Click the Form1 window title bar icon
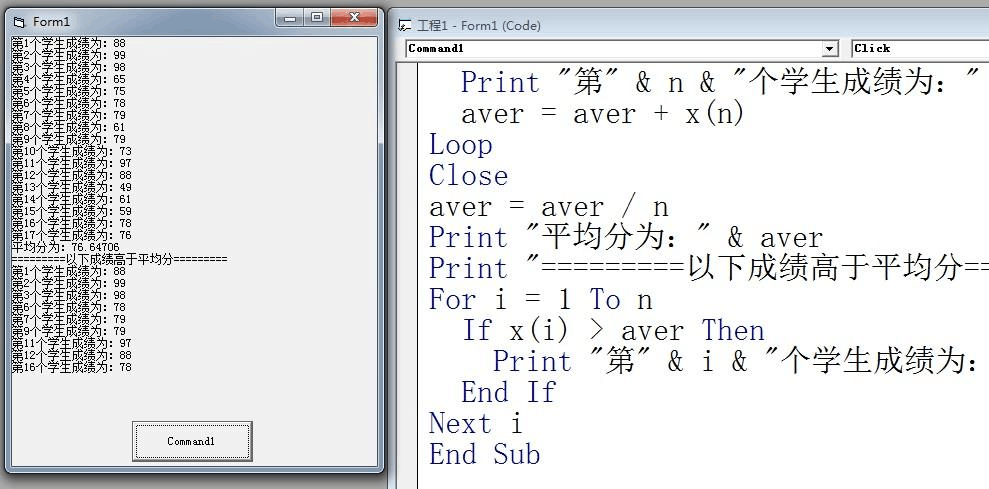Viewport: 989px width, 489px height. pyautogui.click(x=18, y=22)
